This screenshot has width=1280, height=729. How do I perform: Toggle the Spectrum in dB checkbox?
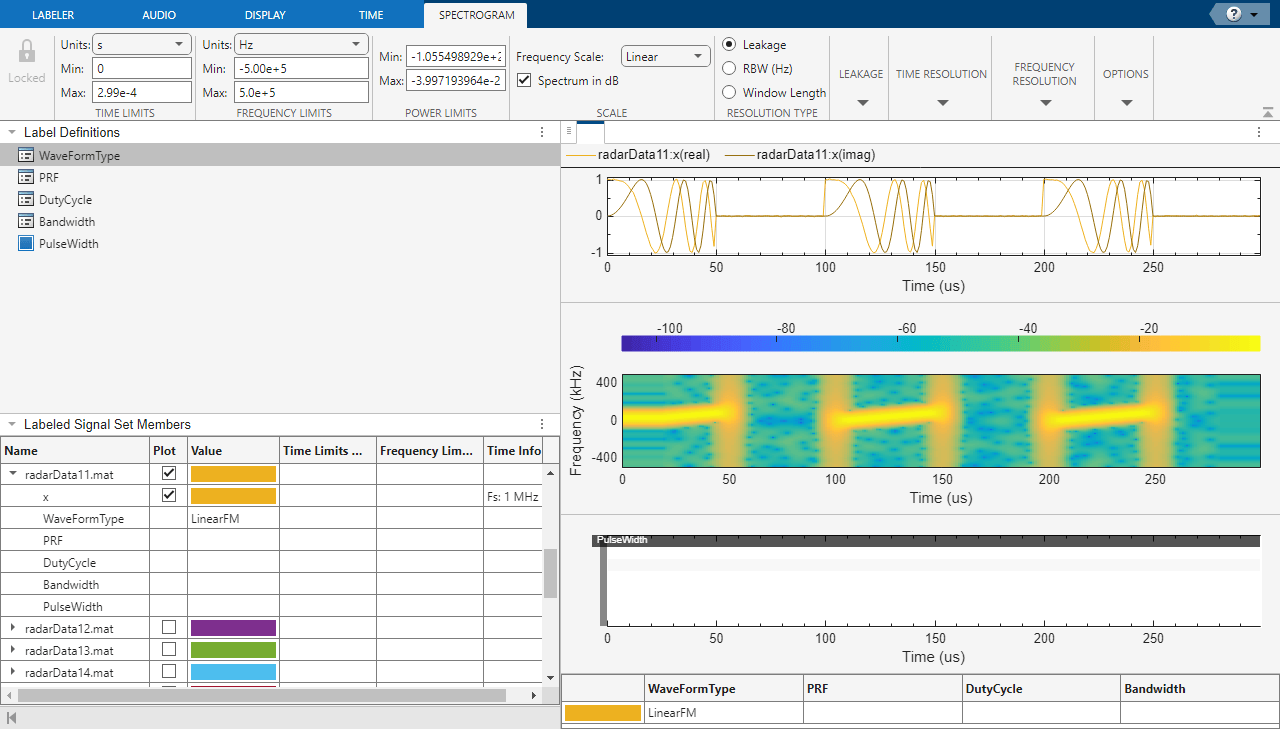coord(524,80)
